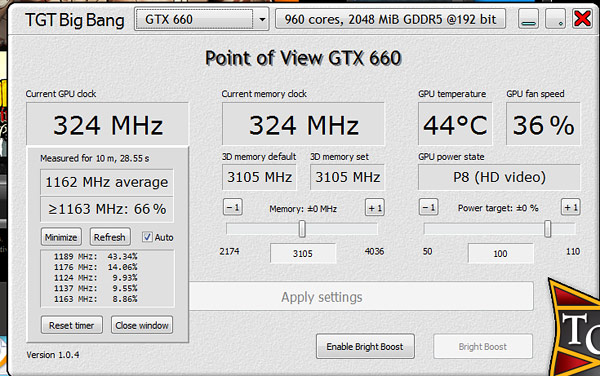The width and height of the screenshot is (600, 376).
Task: Click the GPU fan speed 36 % readout
Action: (x=543, y=124)
